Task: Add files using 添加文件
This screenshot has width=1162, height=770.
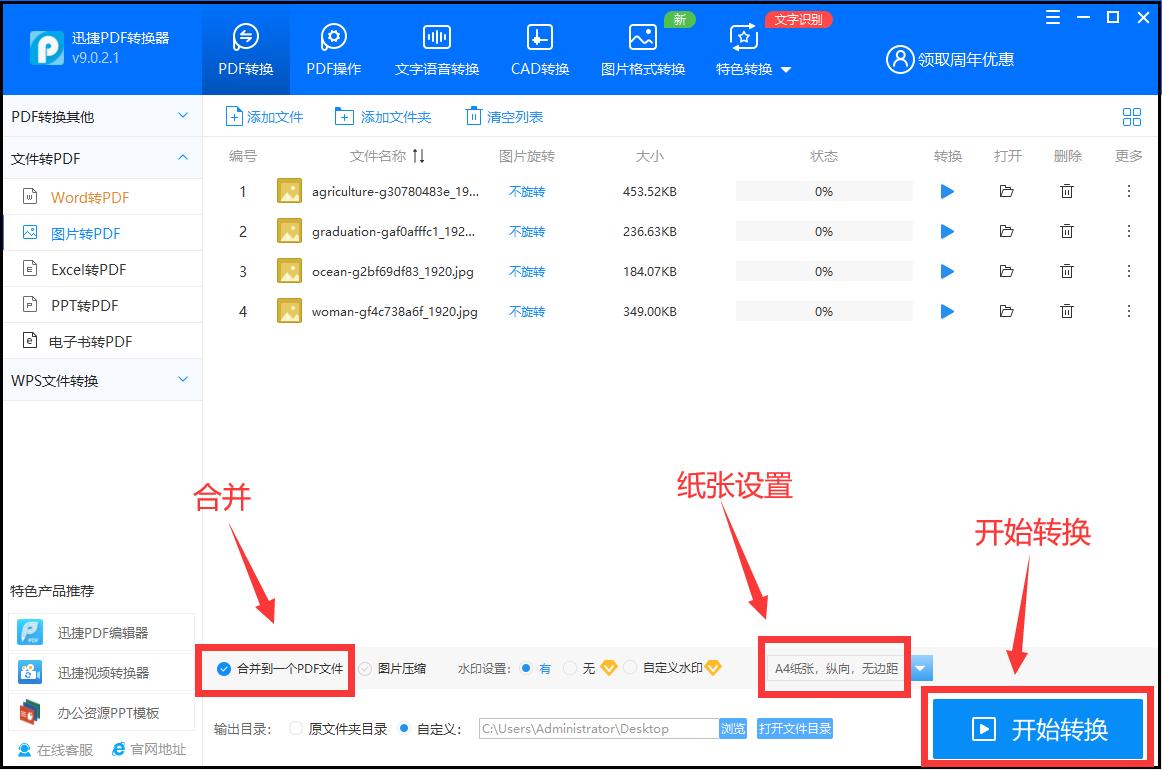Action: click(x=264, y=116)
